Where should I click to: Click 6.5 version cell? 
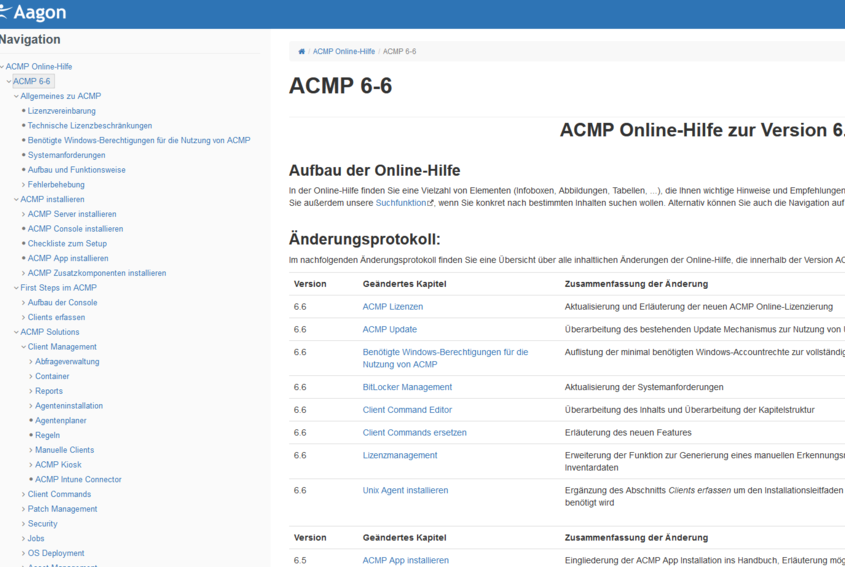300,561
